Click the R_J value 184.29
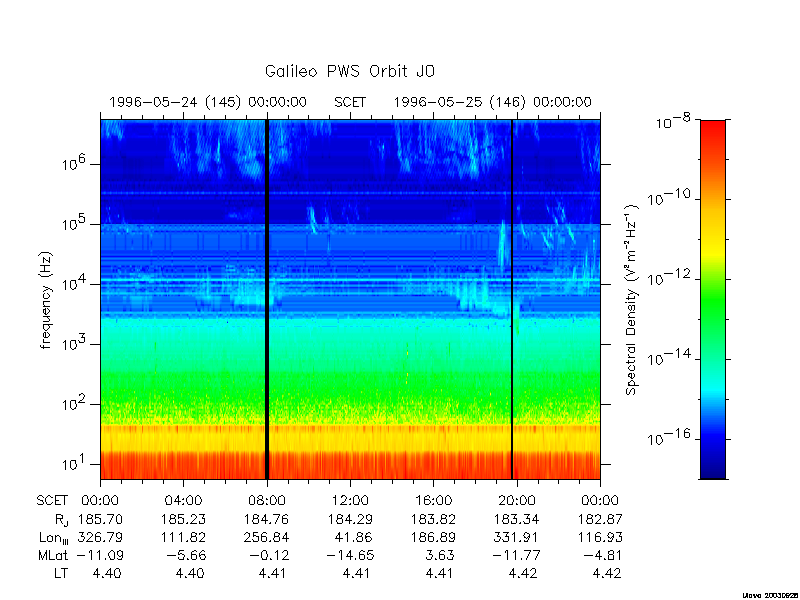The image size is (800, 600). 350,519
